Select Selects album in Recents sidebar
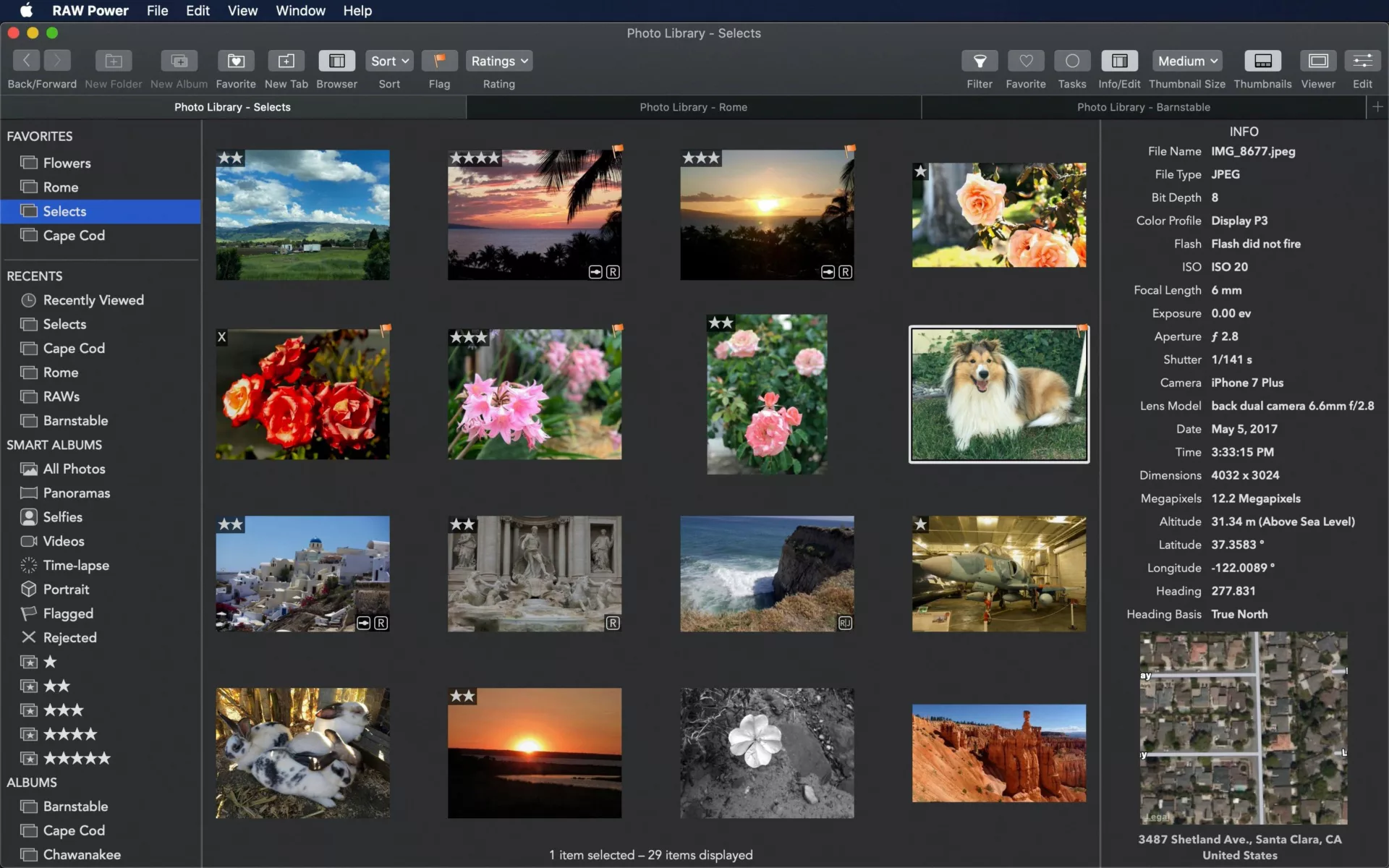1389x868 pixels. 64,324
